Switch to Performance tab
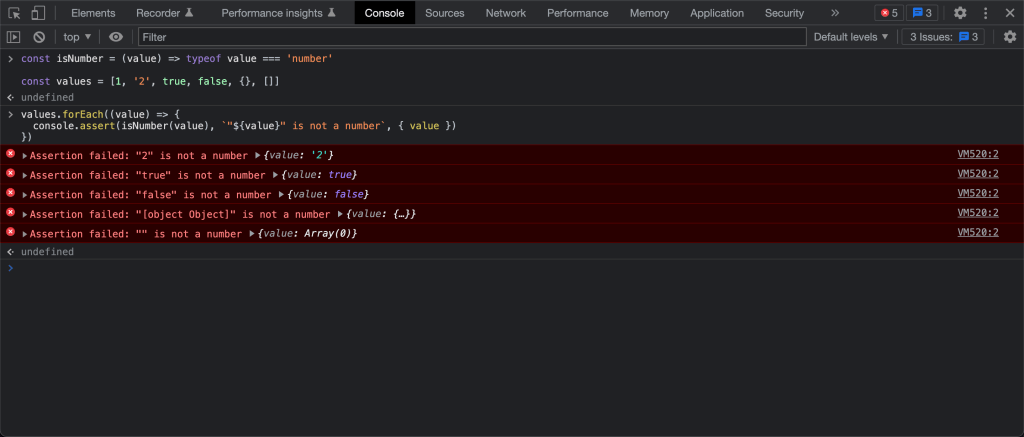 [577, 13]
